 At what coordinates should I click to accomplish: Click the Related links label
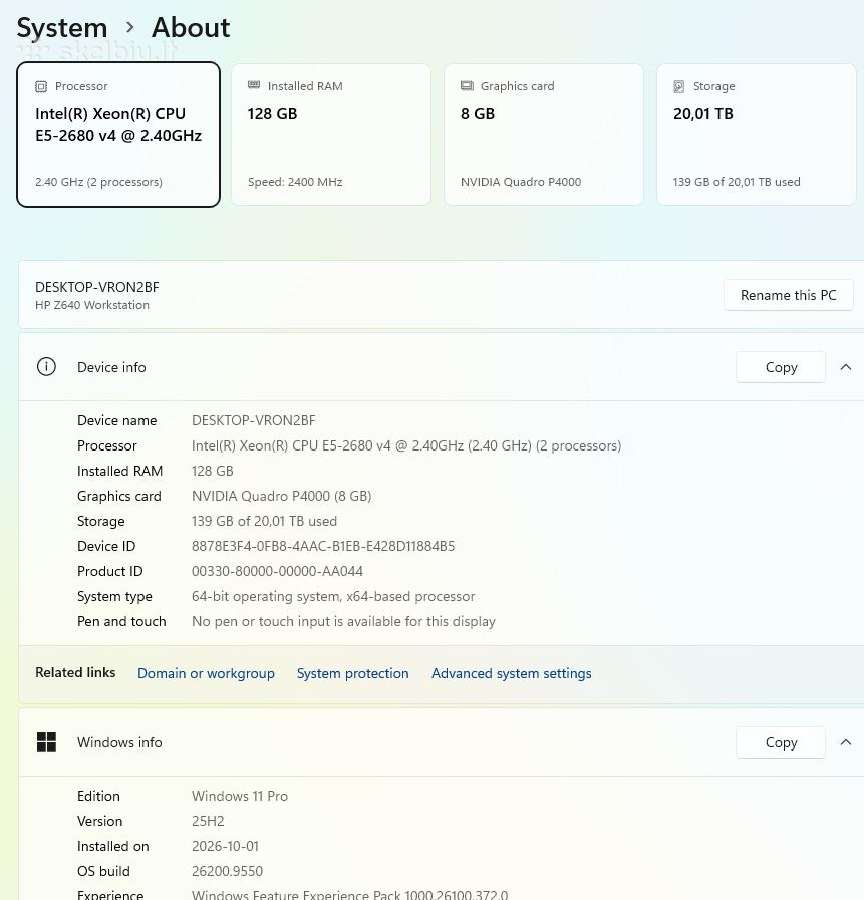pos(75,672)
